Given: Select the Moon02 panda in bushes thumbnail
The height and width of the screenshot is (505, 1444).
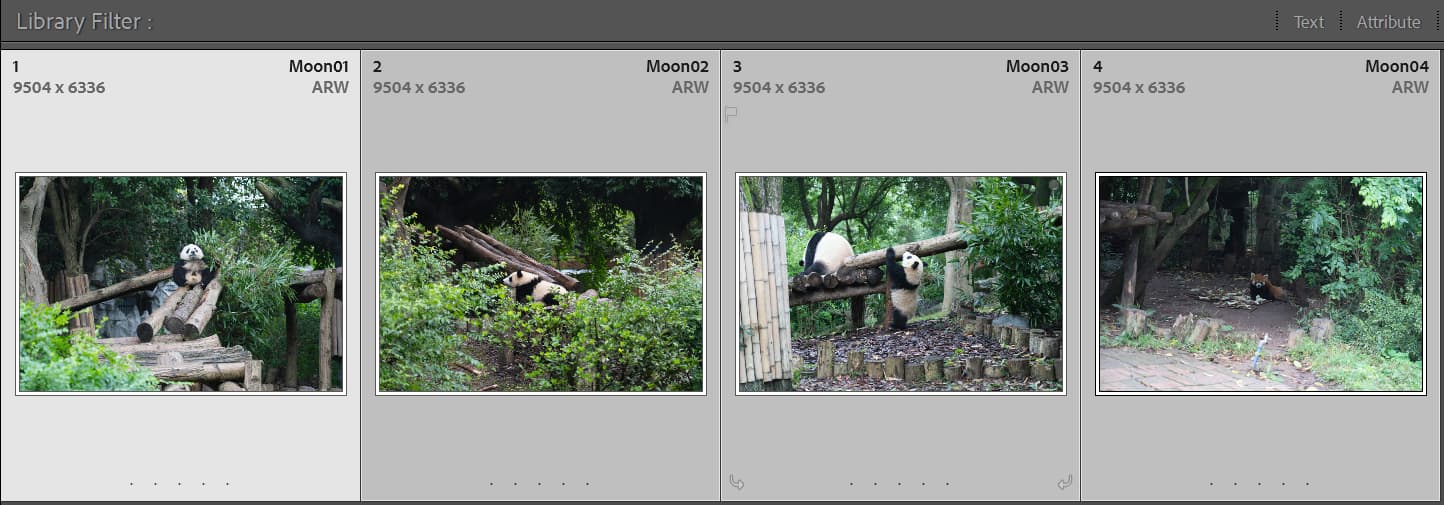Looking at the screenshot, I should tap(541, 284).
